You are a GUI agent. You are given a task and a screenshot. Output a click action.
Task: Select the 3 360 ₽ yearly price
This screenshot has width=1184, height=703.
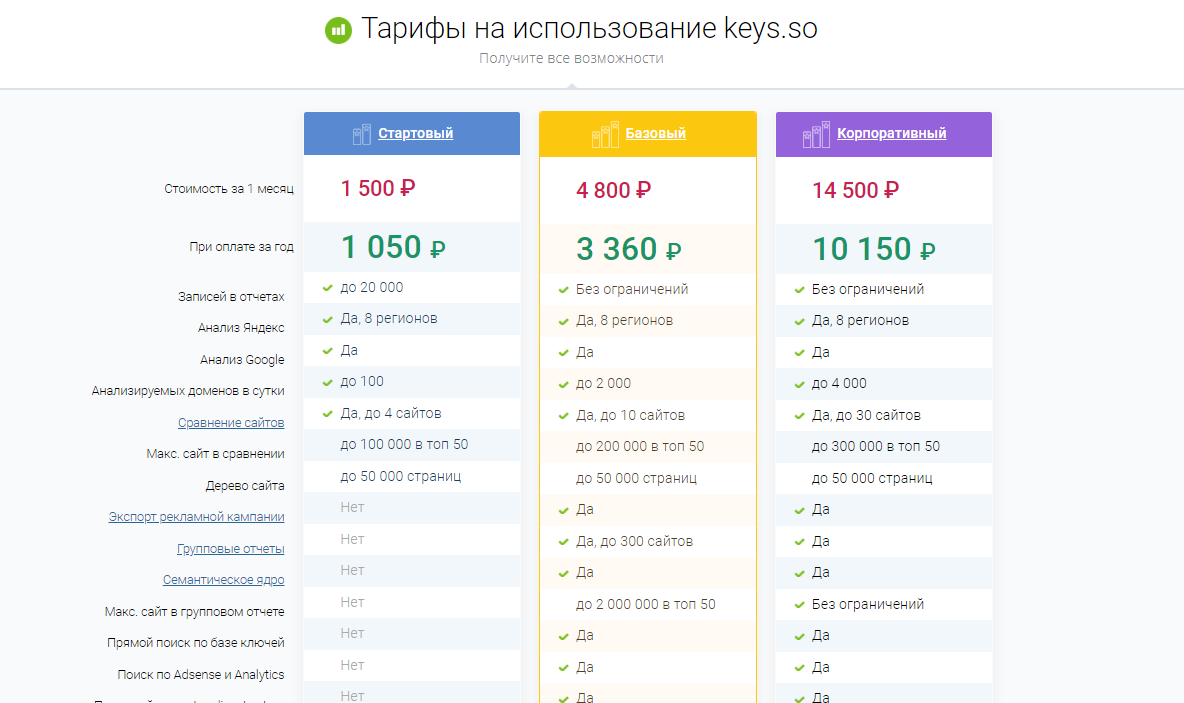click(x=628, y=249)
